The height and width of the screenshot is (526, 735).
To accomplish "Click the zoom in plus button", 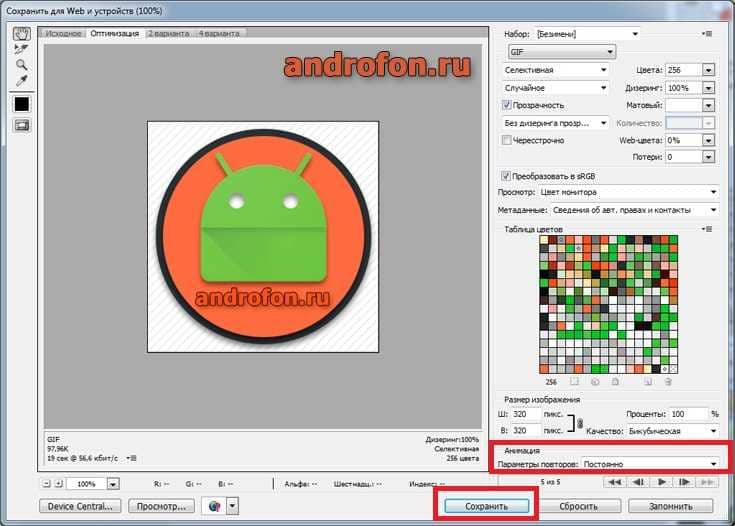I will tap(59, 483).
